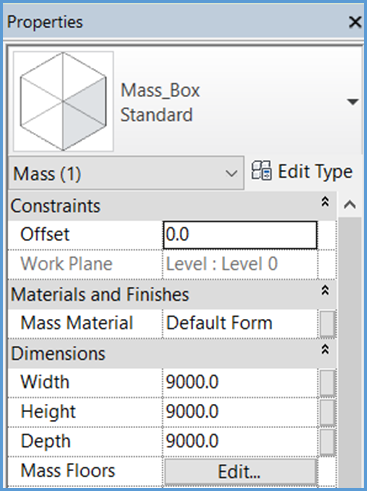Open the Mass_Box Standard type selector dropdown
Image resolution: width=367 pixels, height=491 pixels.
tap(353, 101)
